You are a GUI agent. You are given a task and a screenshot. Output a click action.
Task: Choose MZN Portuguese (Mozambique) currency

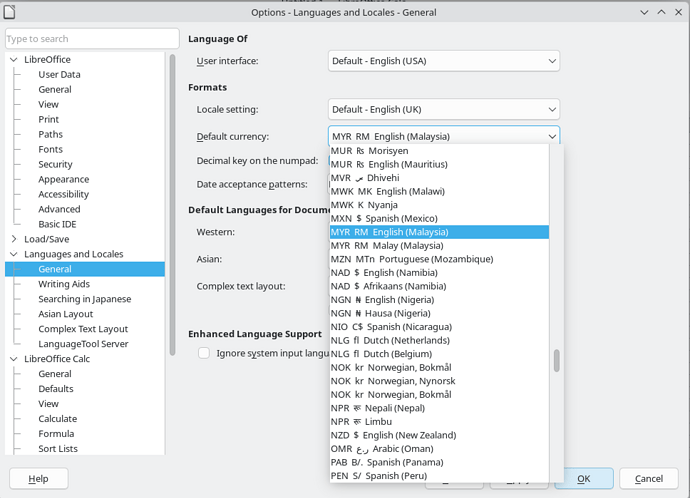point(439,259)
